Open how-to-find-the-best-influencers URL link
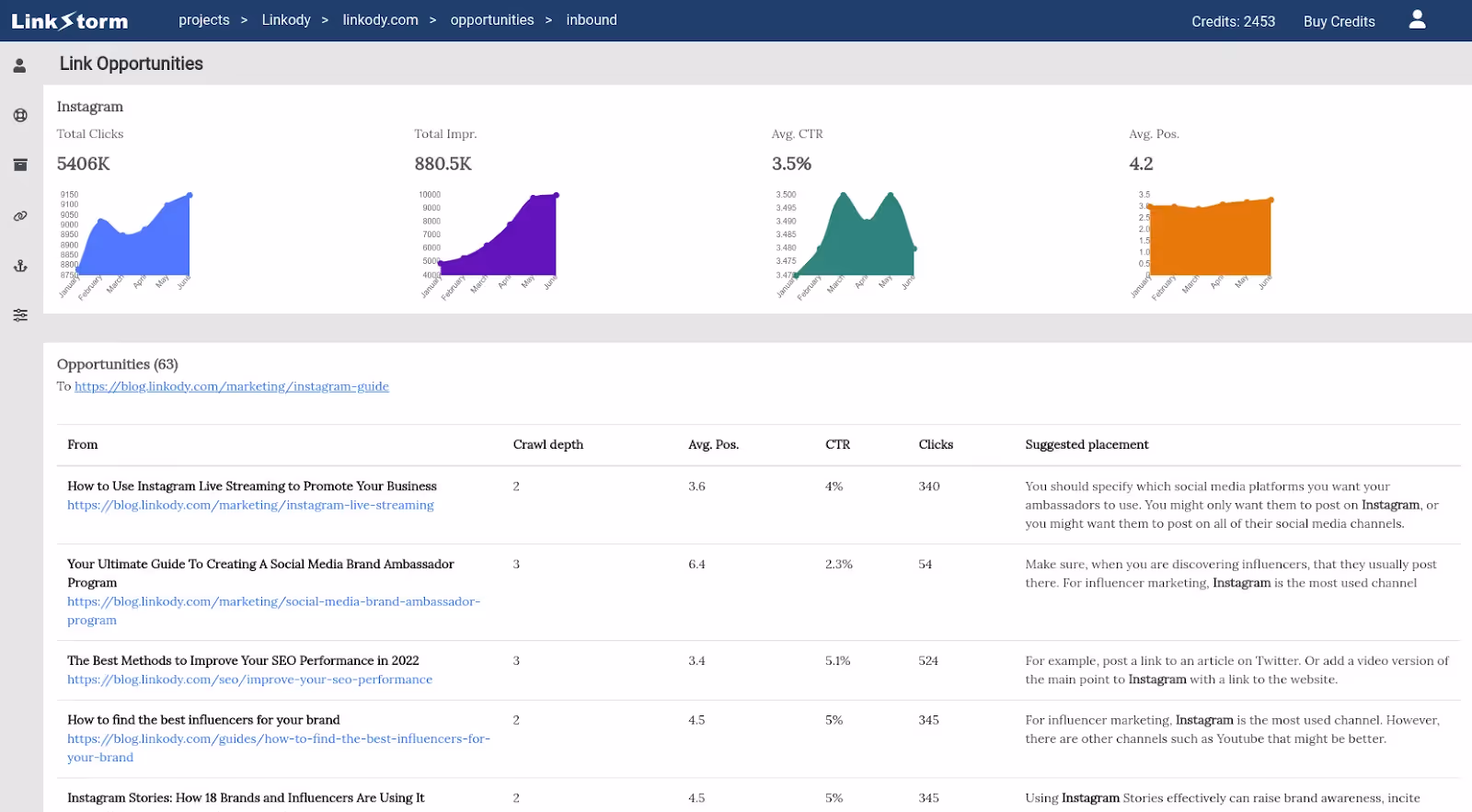 click(x=279, y=748)
